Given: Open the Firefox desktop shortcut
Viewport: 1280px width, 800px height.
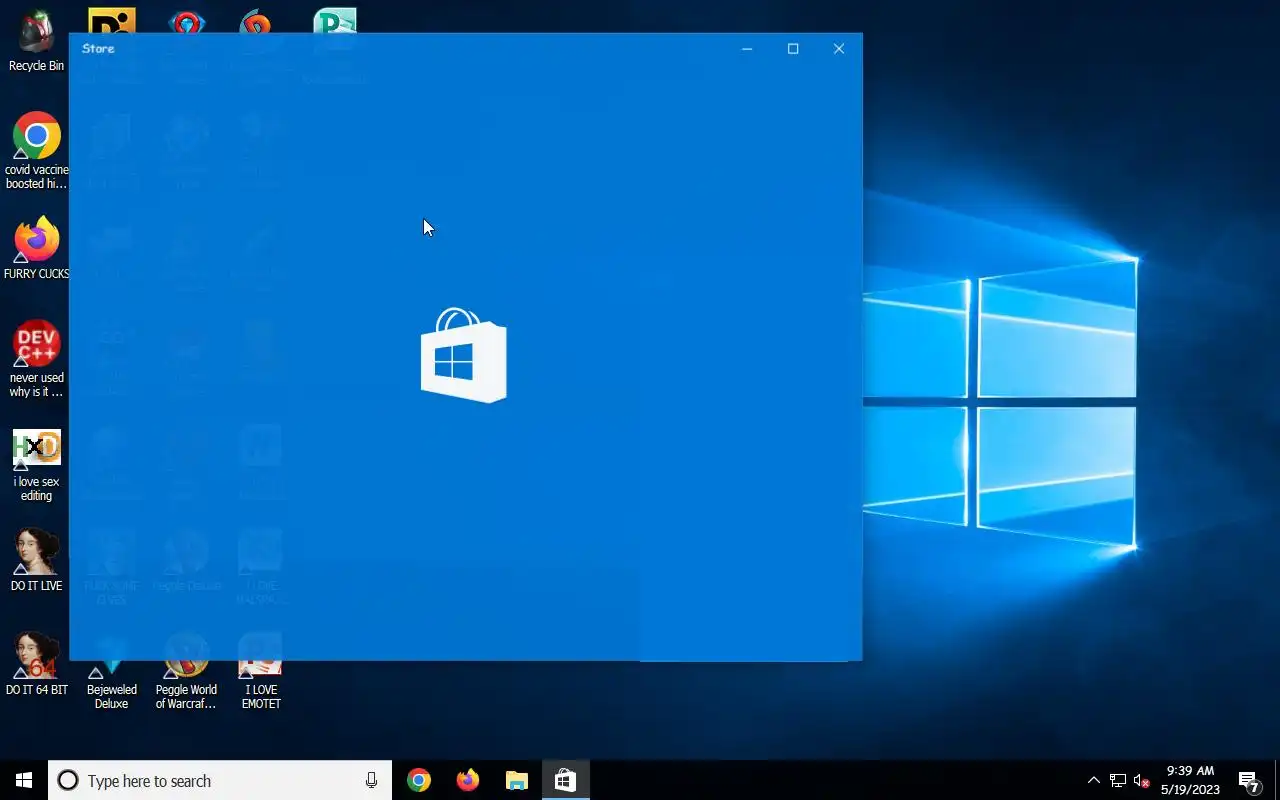Looking at the screenshot, I should pos(37,249).
